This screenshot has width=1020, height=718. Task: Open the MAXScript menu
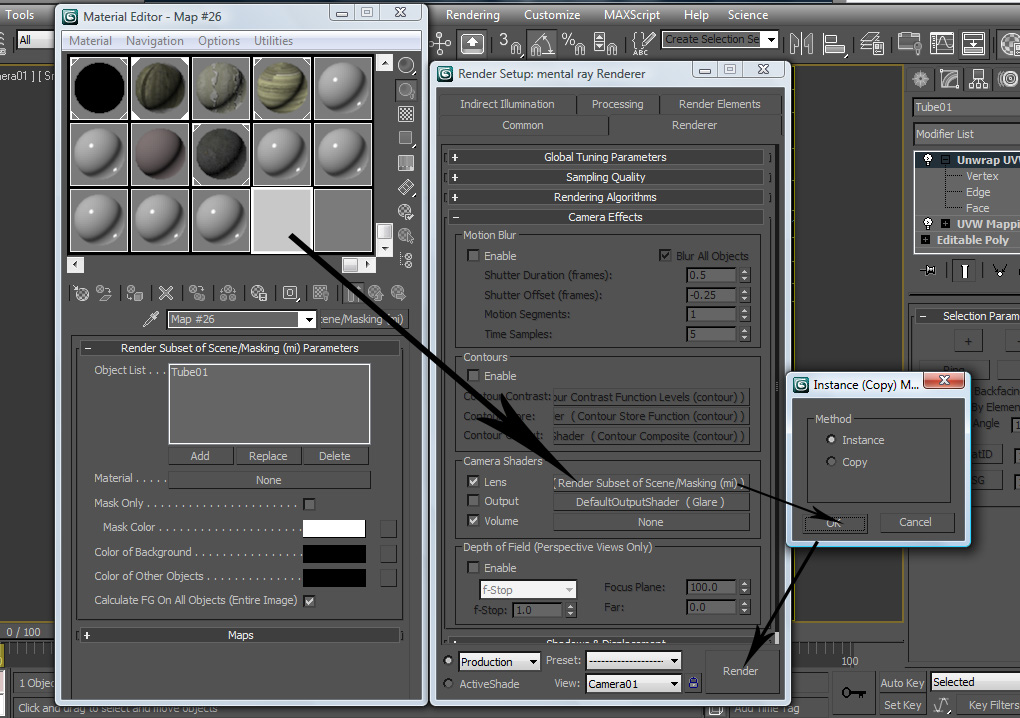pos(632,14)
